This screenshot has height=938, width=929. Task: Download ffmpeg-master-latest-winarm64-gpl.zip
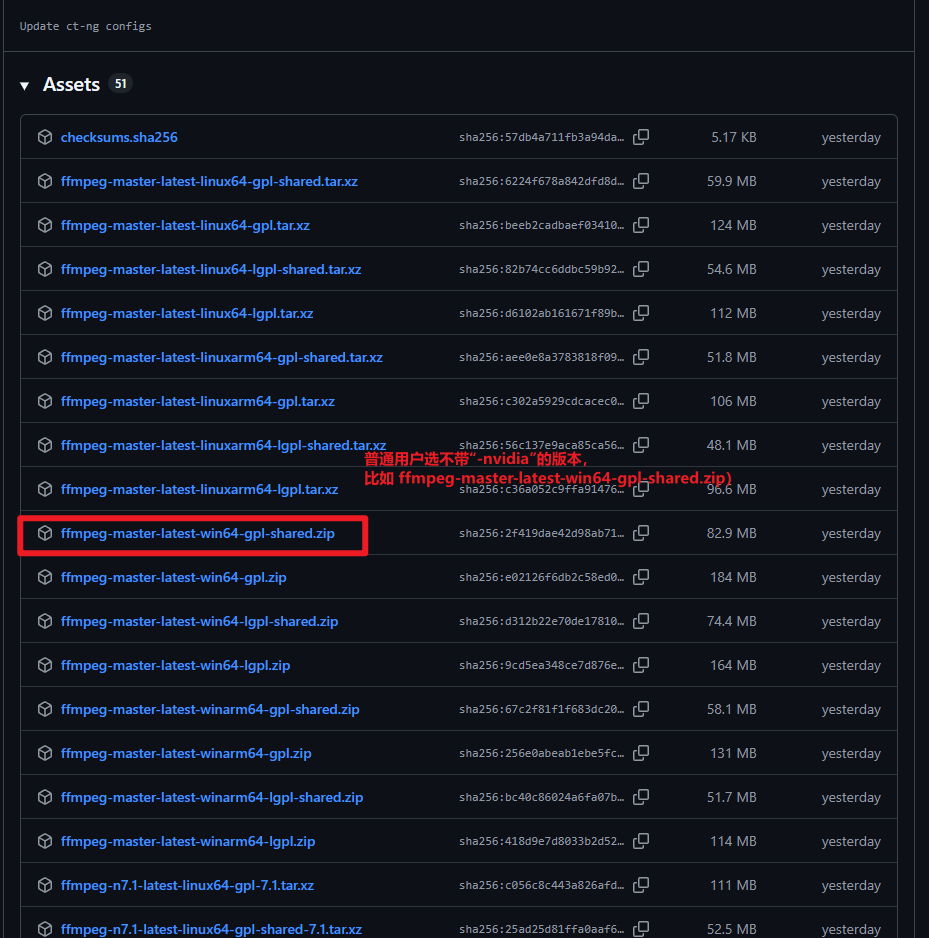pos(186,753)
